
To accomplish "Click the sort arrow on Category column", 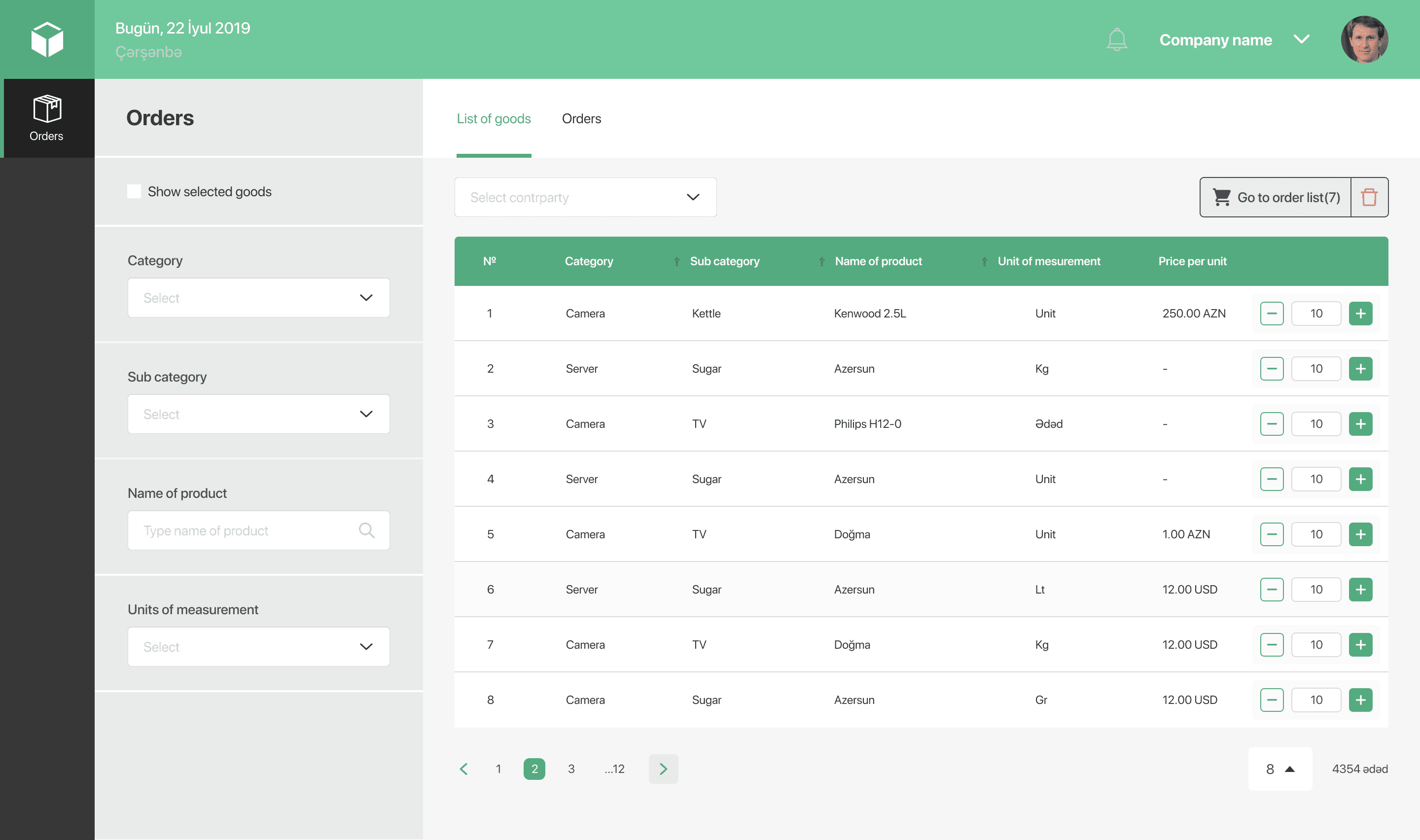I will (676, 261).
